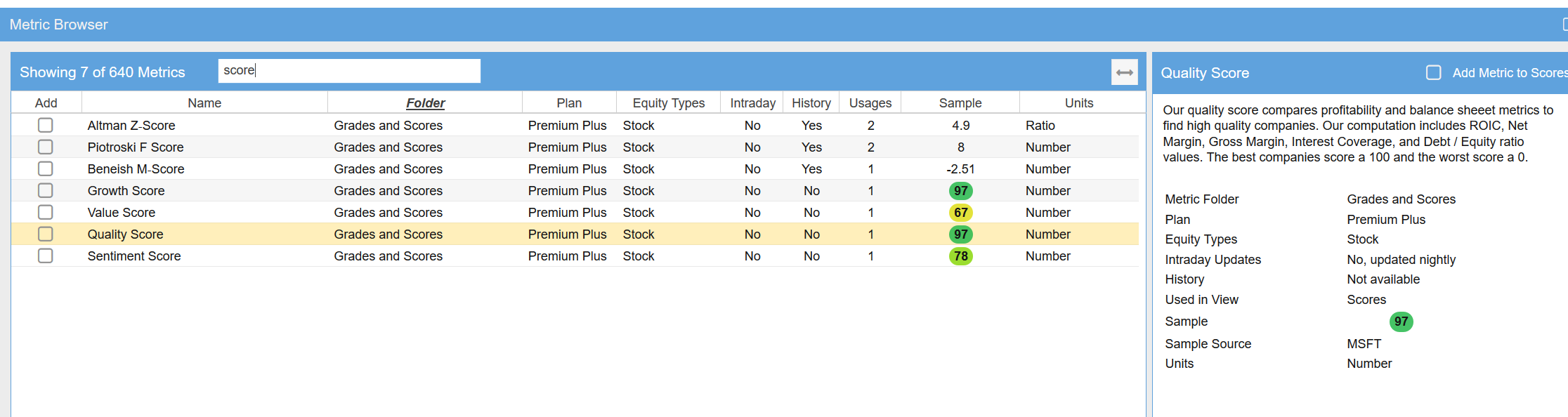Click Sentiment Score 78 sample badge
This screenshot has width=1568, height=417.
coord(960,256)
